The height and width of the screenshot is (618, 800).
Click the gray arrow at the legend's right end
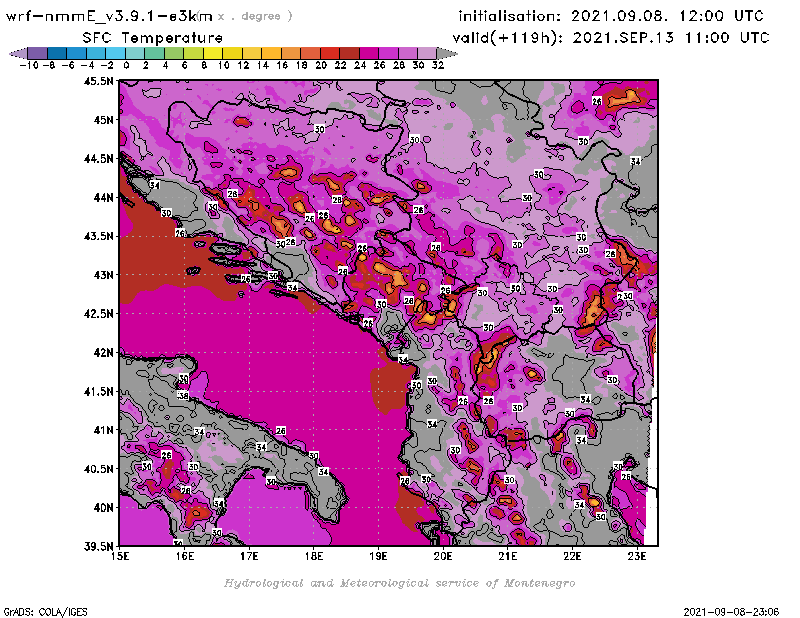click(x=447, y=54)
